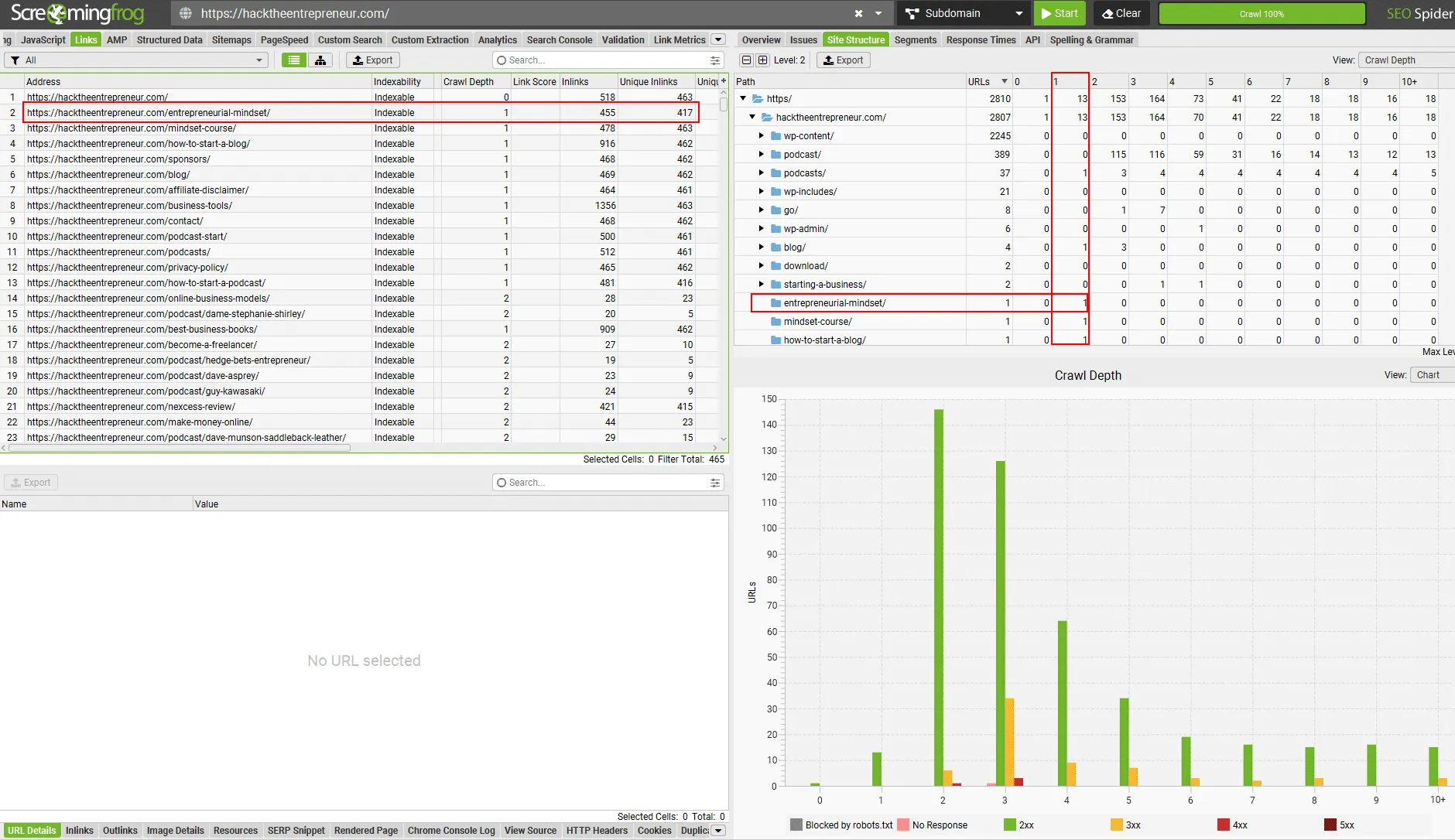Open search filter options in upper search box
The height and width of the screenshot is (840, 1455).
(715, 60)
